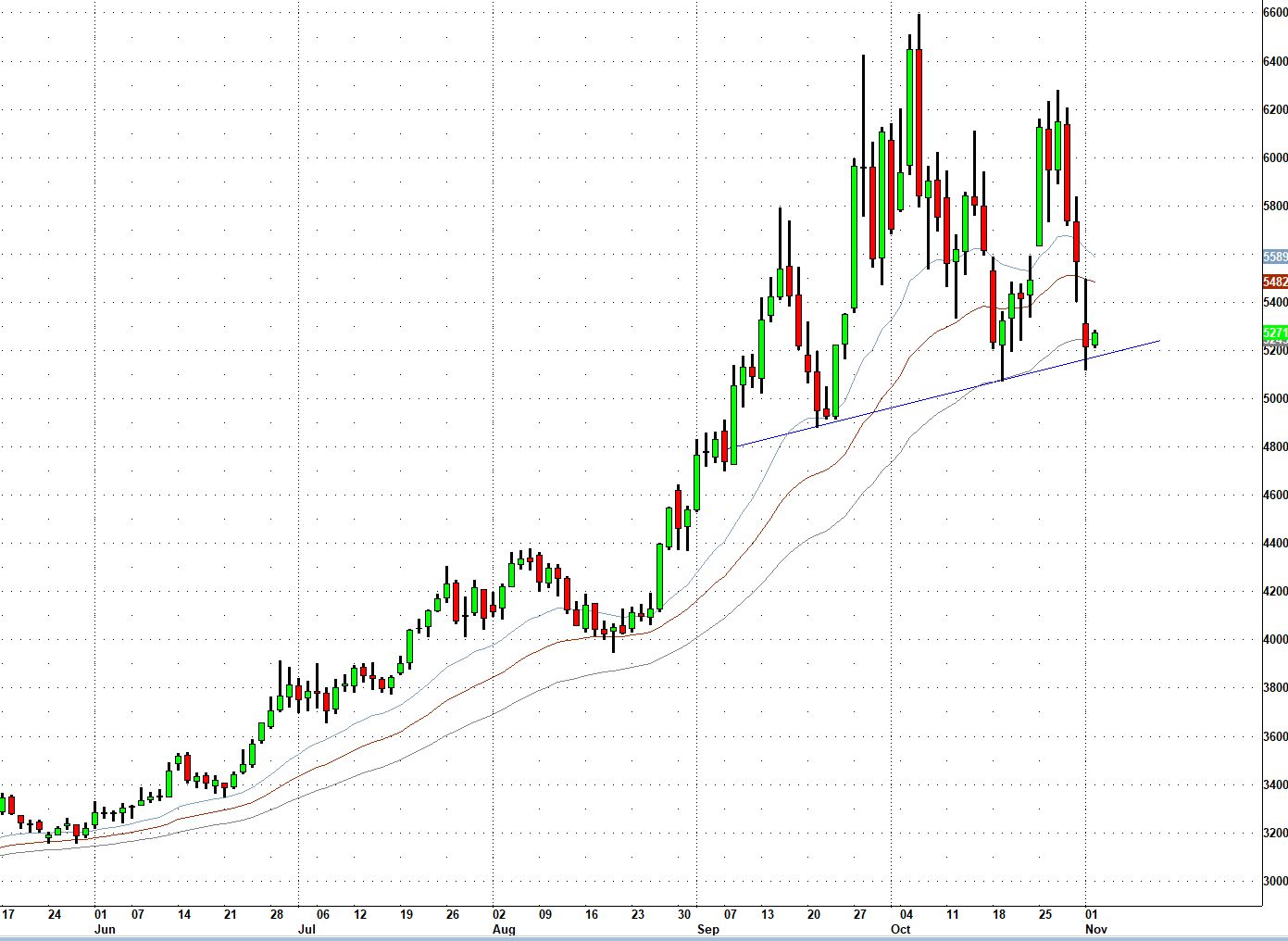This screenshot has height=941, width=1288.
Task: Click the 5400 price axis label
Action: [x=1275, y=302]
